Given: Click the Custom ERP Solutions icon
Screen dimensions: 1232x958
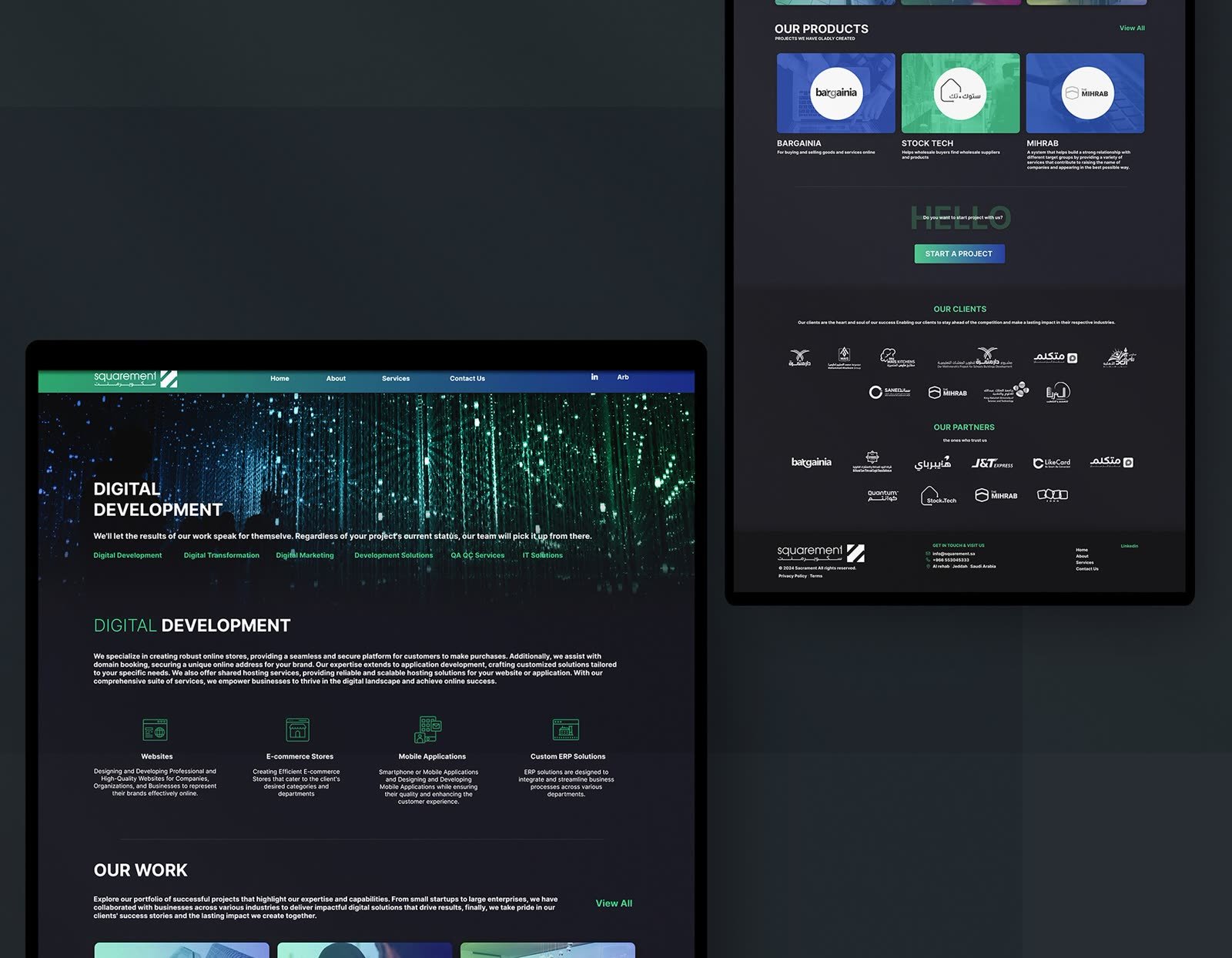Looking at the screenshot, I should (566, 729).
